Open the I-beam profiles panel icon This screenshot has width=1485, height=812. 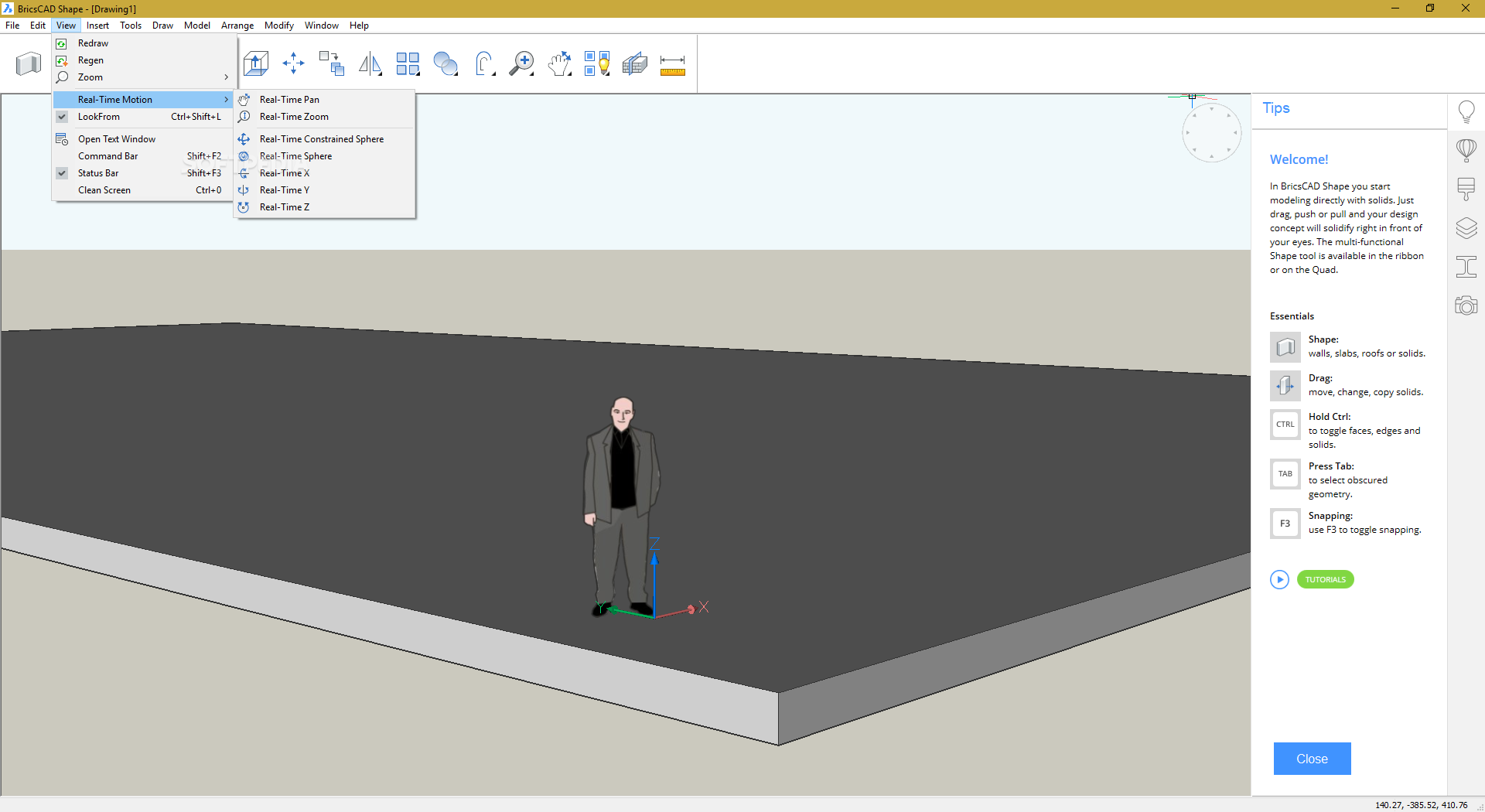pos(1466,267)
